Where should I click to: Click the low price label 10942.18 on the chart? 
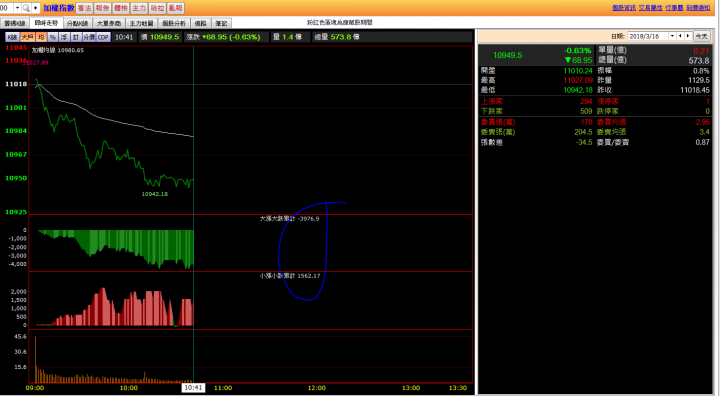click(155, 194)
